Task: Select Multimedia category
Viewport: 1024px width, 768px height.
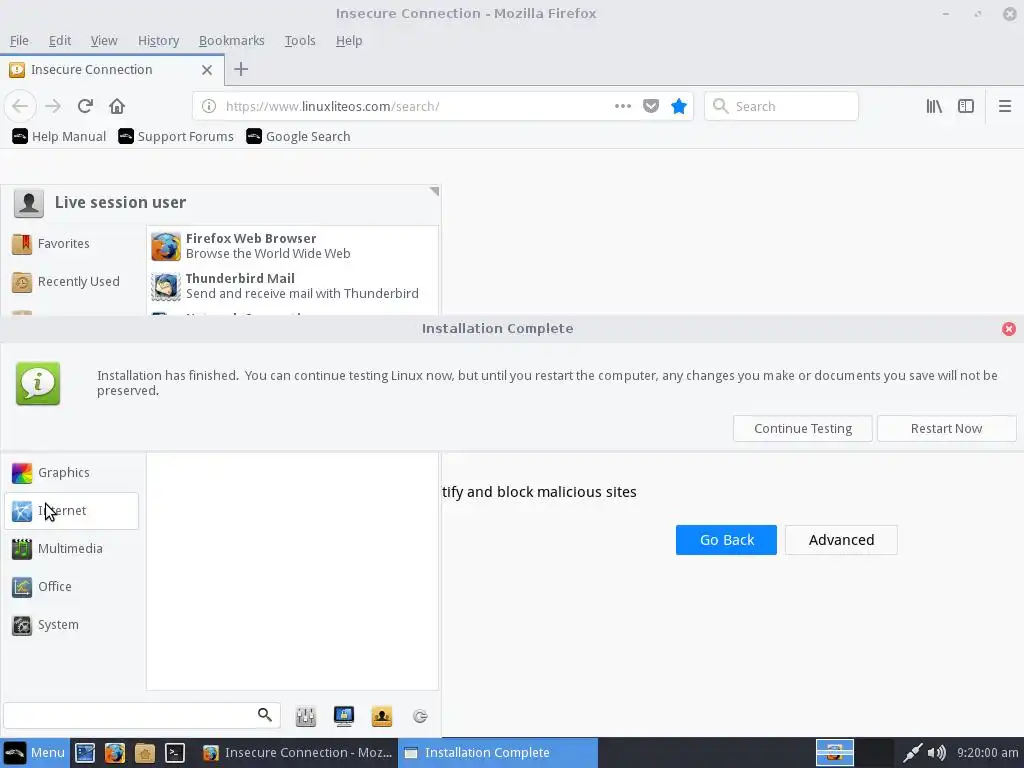Action: 72,549
